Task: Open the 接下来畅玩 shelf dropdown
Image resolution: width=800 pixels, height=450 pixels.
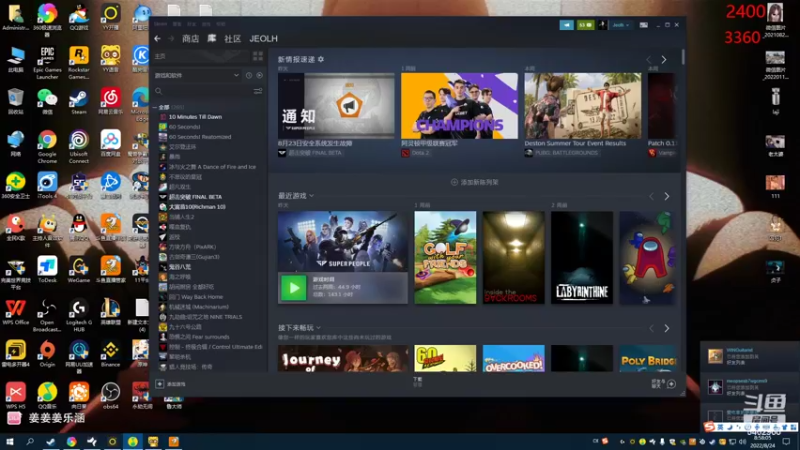Action: pos(318,328)
